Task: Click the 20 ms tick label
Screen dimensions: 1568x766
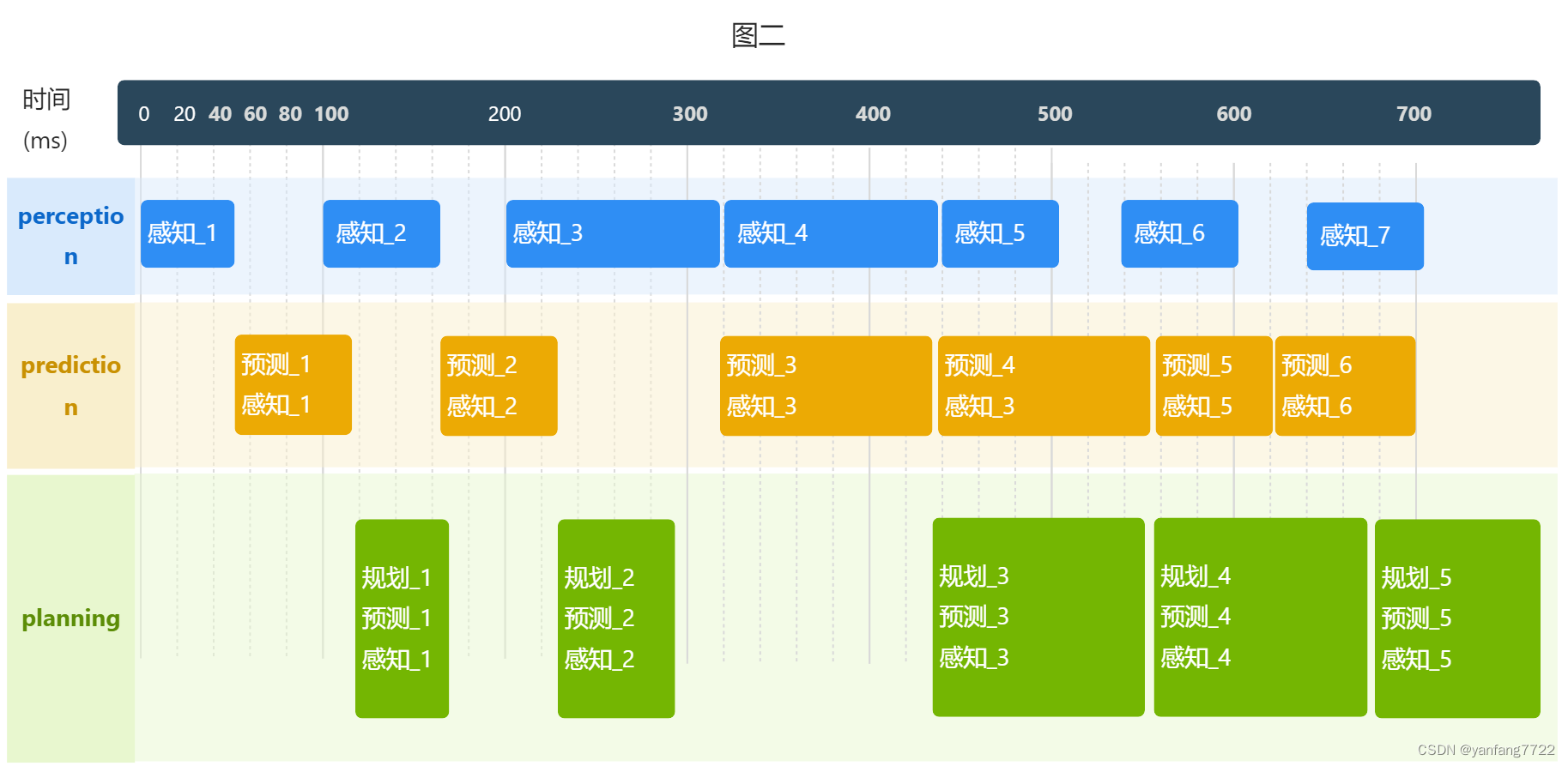Action: 185,114
